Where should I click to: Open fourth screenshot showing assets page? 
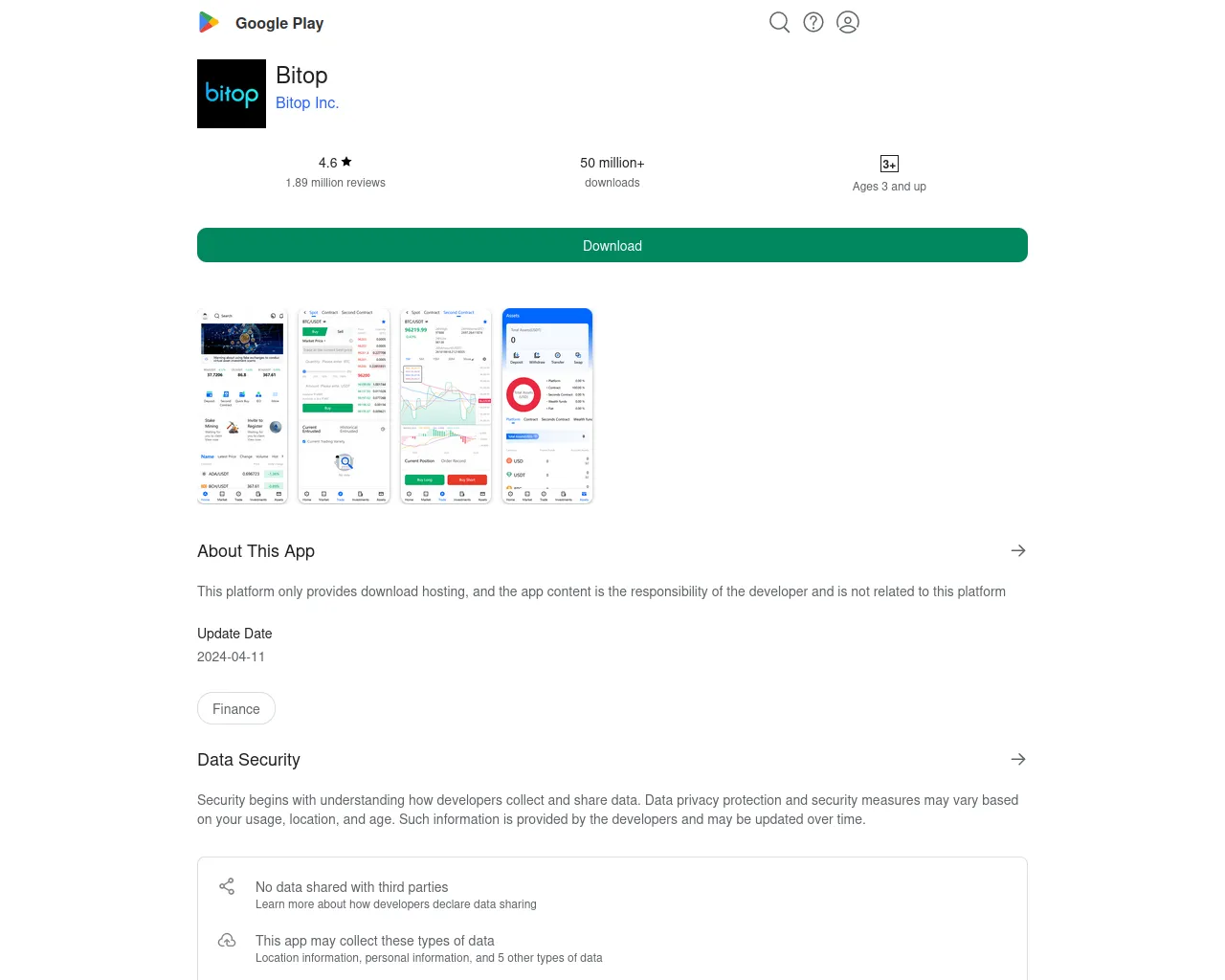pos(547,406)
